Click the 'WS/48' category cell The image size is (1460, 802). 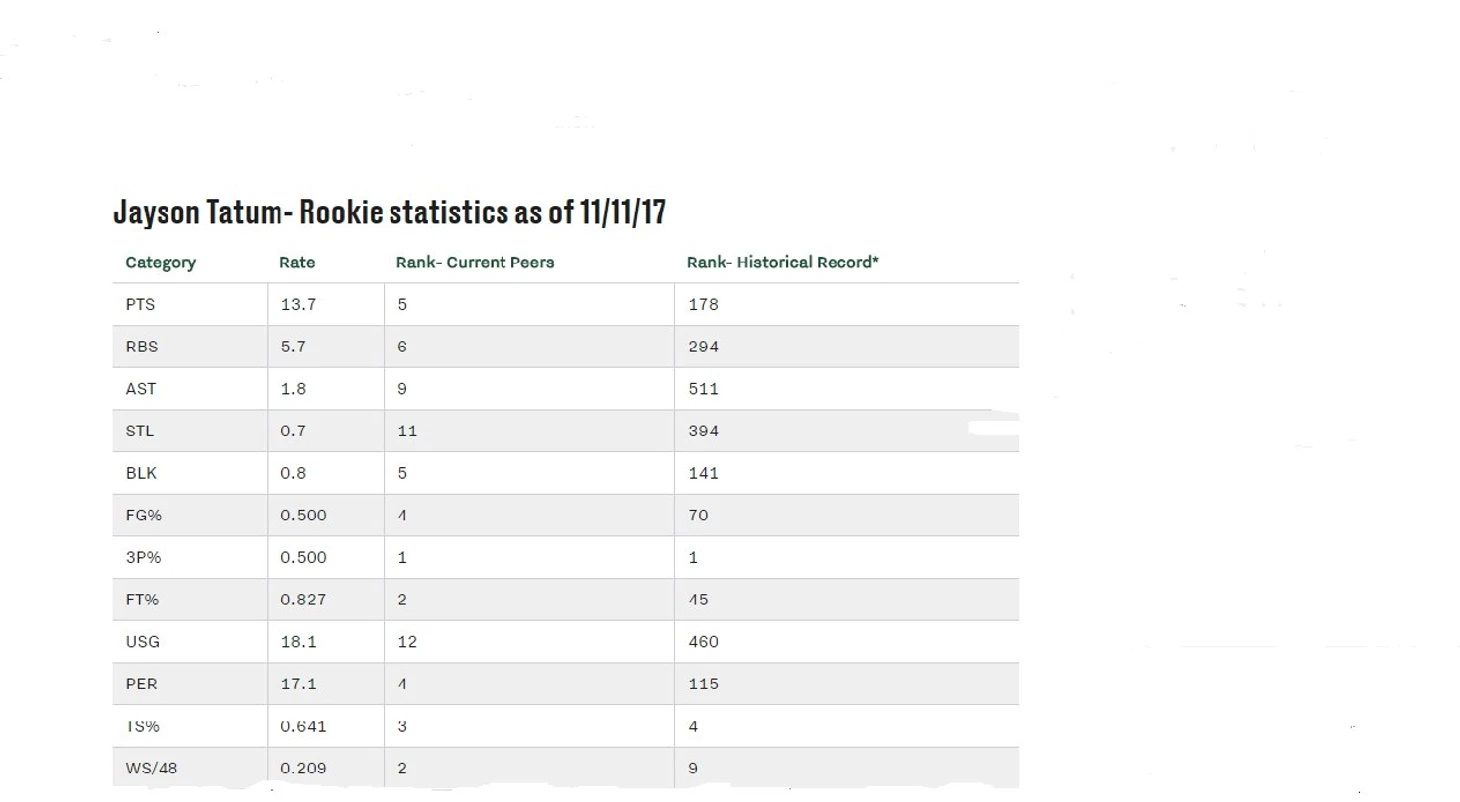pos(151,768)
